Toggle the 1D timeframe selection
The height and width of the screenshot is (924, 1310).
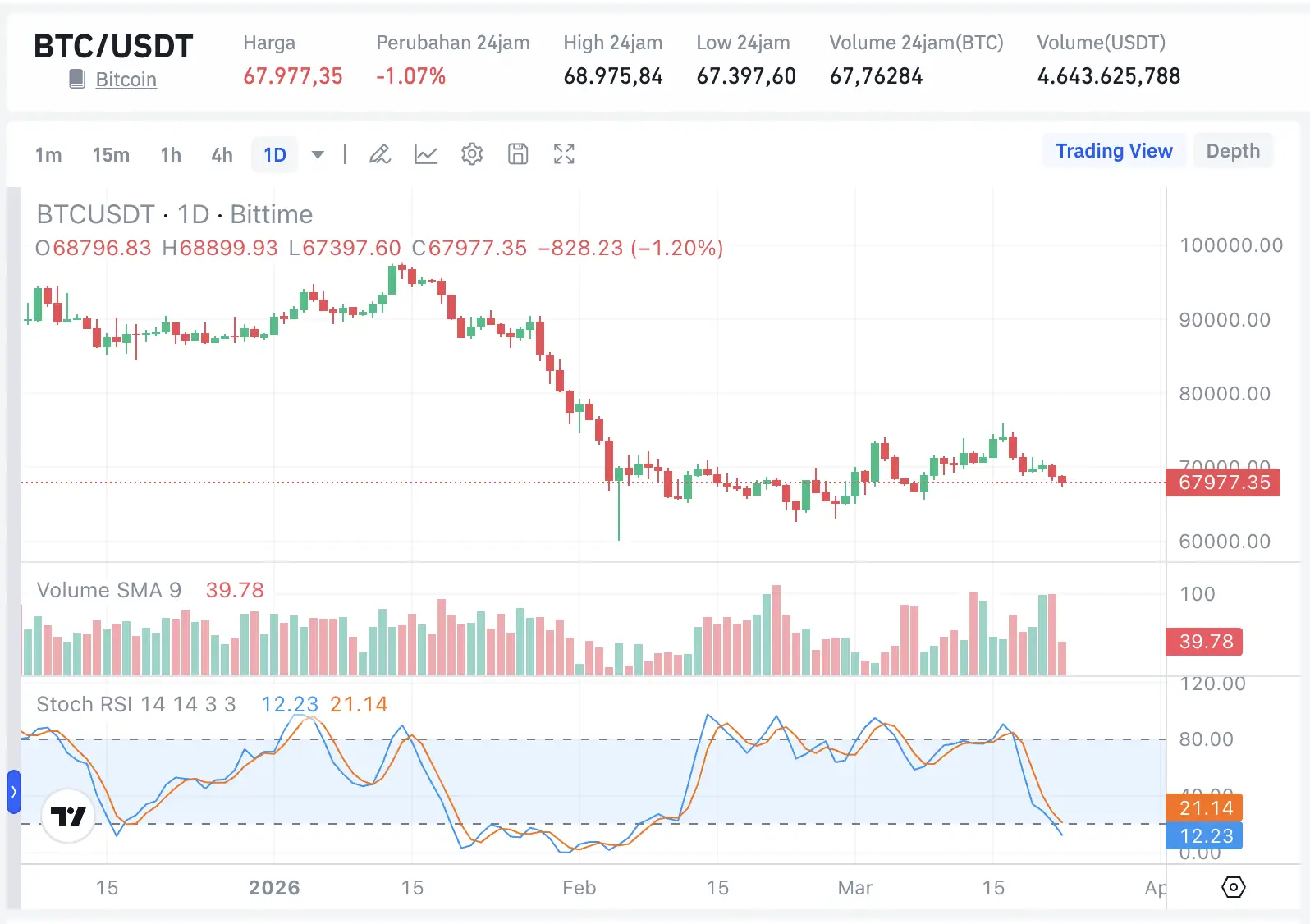click(x=274, y=154)
